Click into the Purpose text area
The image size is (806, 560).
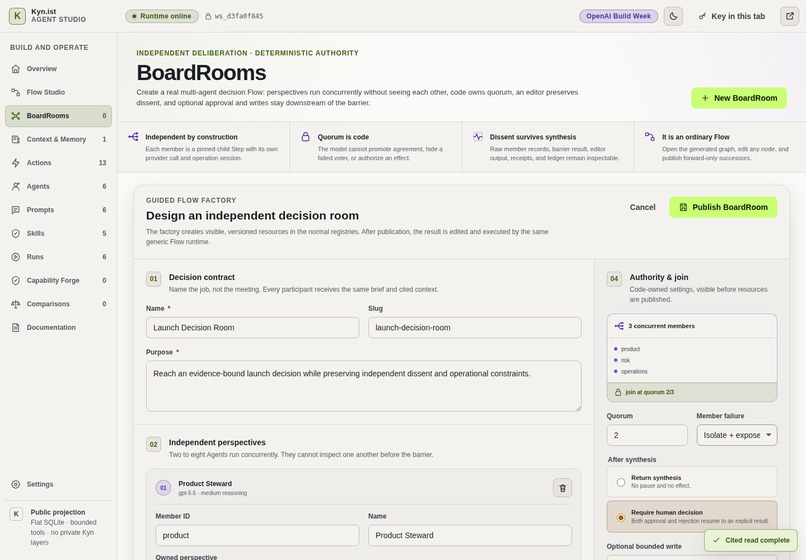click(x=363, y=386)
